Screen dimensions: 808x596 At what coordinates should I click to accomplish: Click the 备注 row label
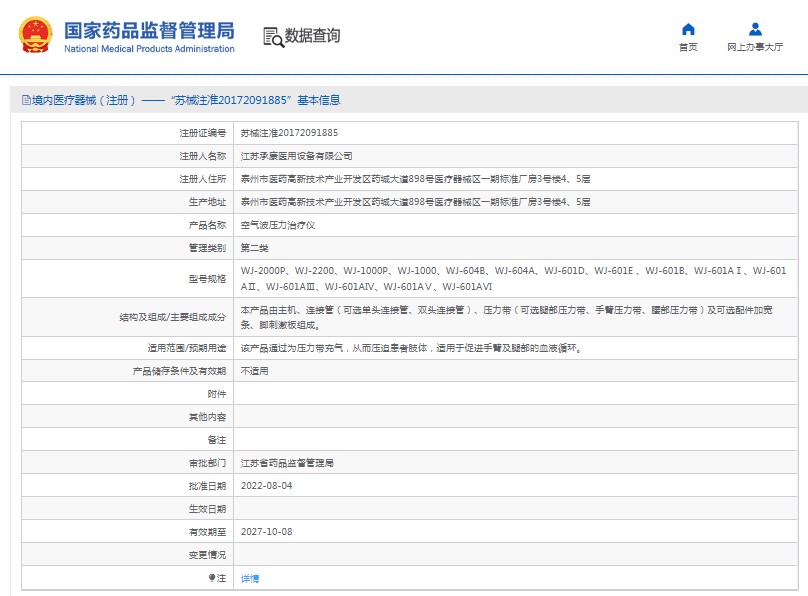pos(216,440)
